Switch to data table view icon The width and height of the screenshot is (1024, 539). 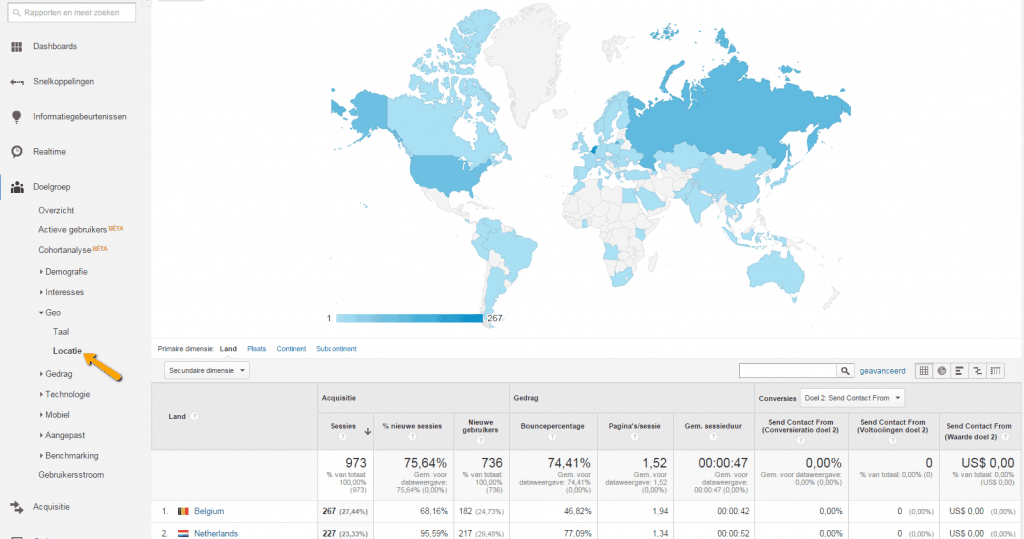[923, 370]
